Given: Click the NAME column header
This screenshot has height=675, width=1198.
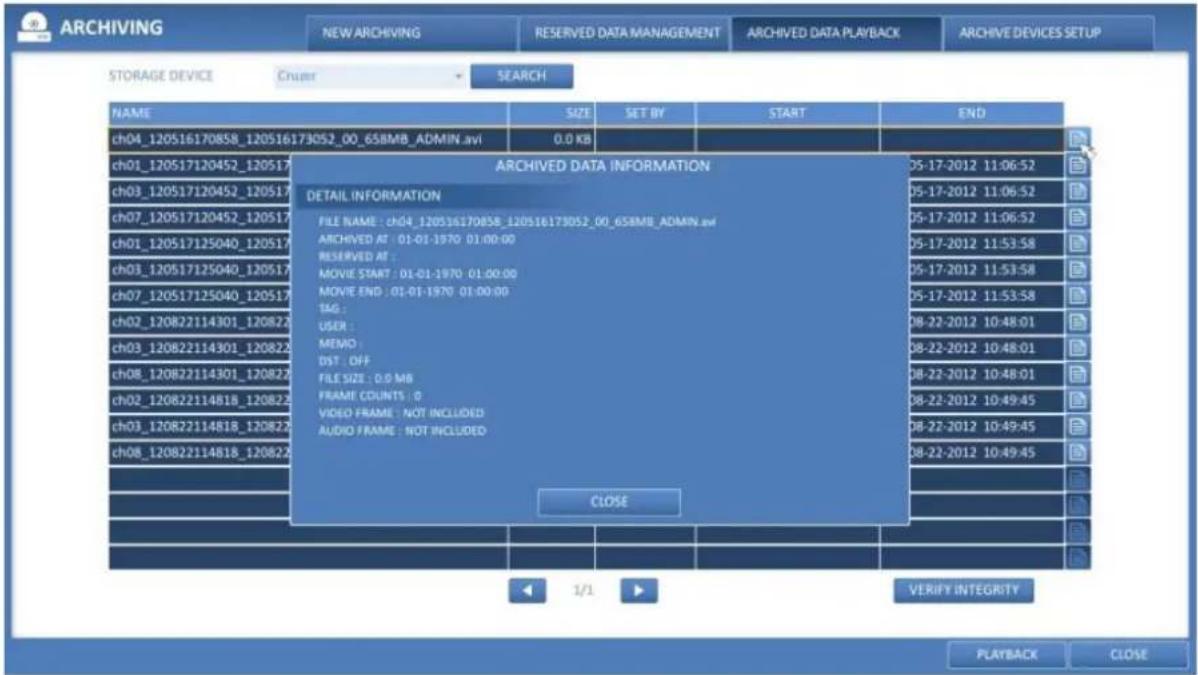Looking at the screenshot, I should pos(309,113).
